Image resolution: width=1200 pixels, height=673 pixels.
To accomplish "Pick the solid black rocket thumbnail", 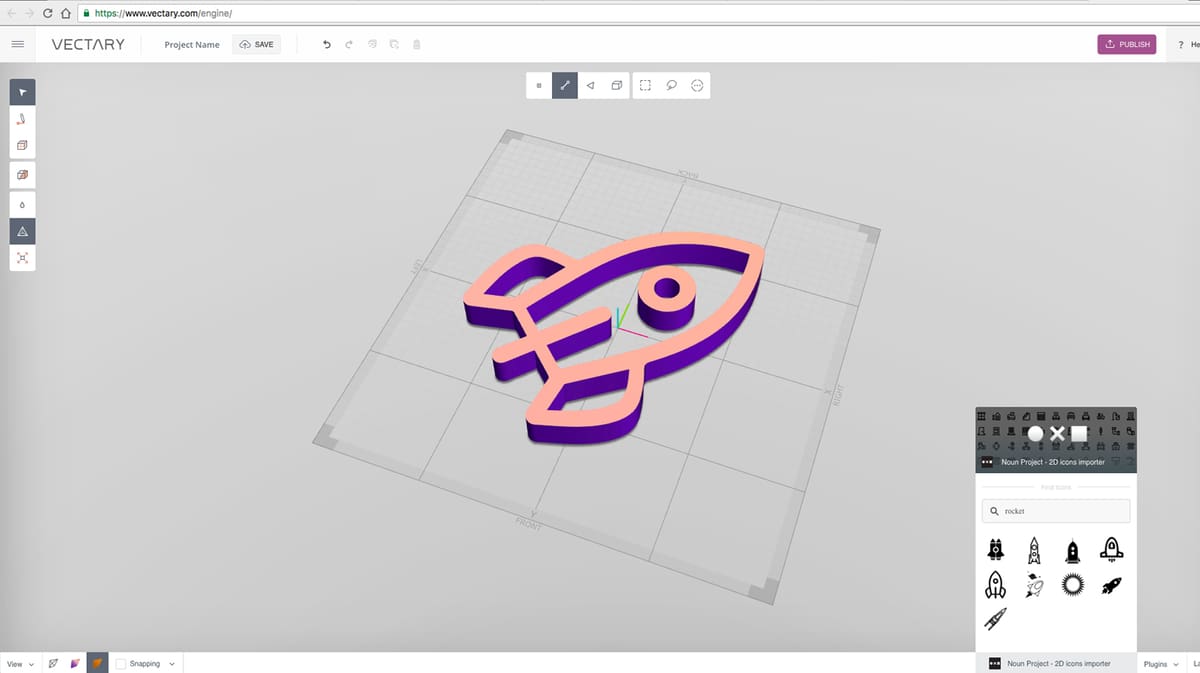I will click(x=1110, y=585).
